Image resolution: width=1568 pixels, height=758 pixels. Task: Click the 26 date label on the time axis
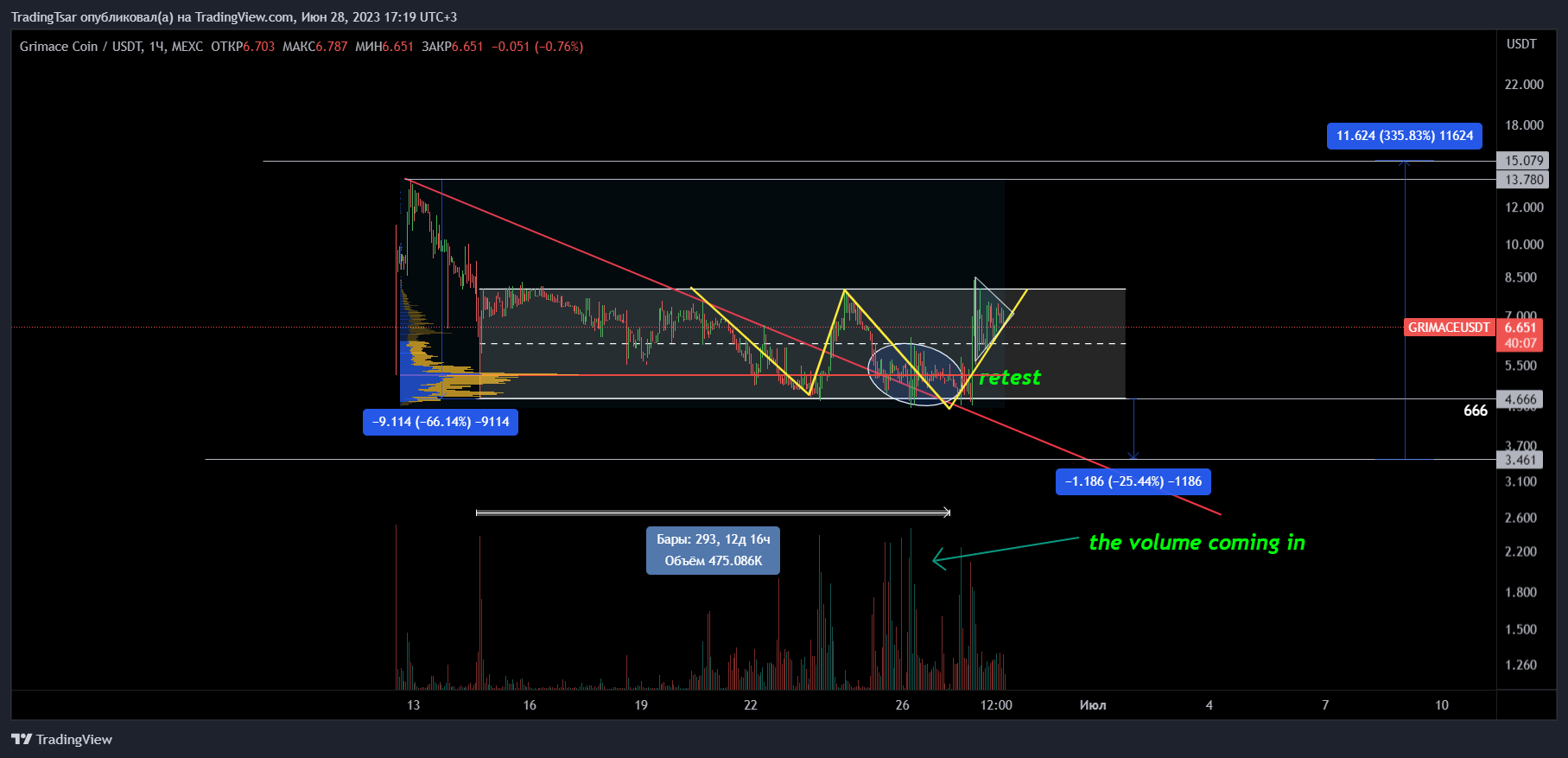coord(902,705)
